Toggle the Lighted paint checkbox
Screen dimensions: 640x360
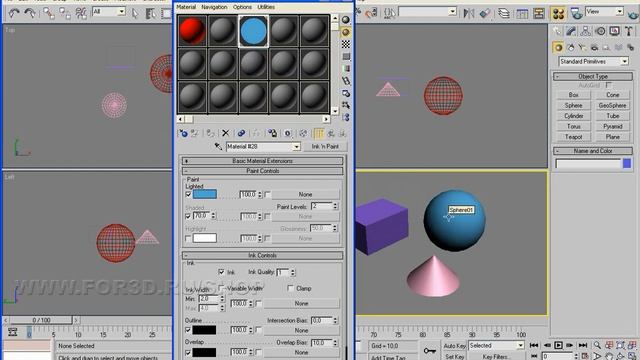click(x=188, y=194)
